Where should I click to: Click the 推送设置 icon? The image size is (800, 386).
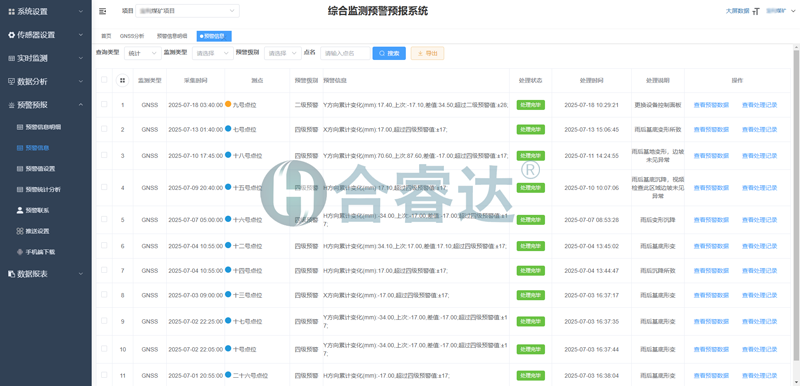pos(20,231)
